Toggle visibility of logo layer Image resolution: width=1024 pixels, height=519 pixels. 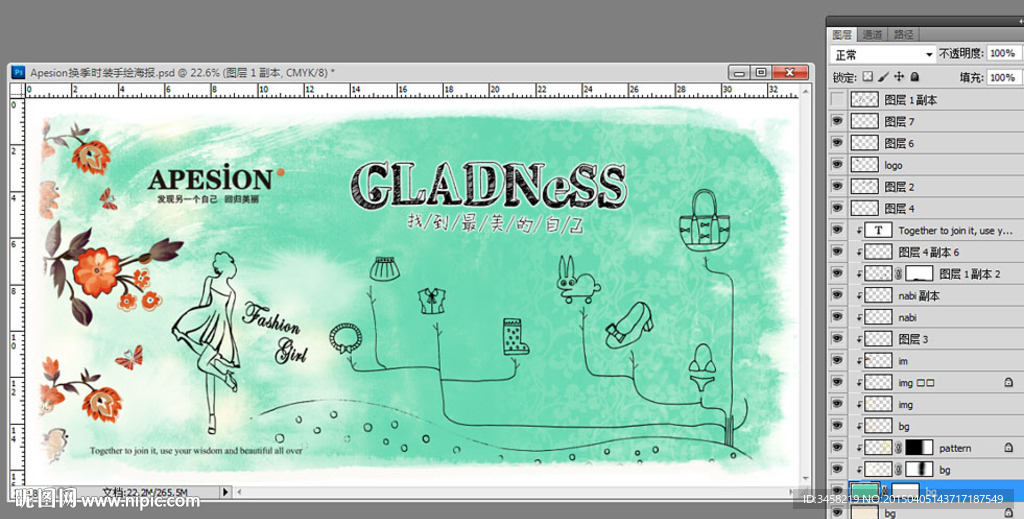(x=837, y=165)
